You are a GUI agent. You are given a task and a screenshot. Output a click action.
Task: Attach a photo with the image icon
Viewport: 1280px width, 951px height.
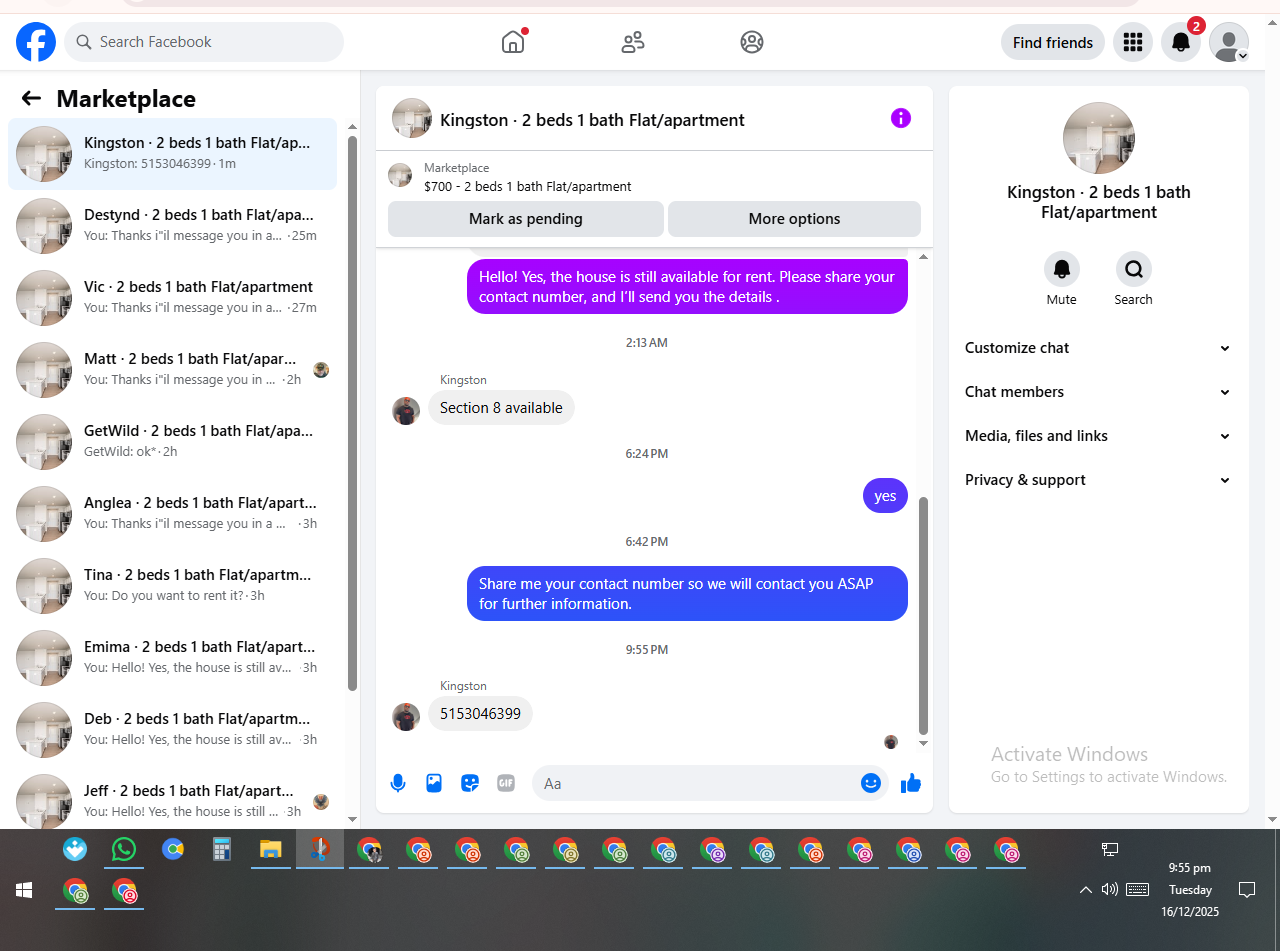pyautogui.click(x=434, y=783)
